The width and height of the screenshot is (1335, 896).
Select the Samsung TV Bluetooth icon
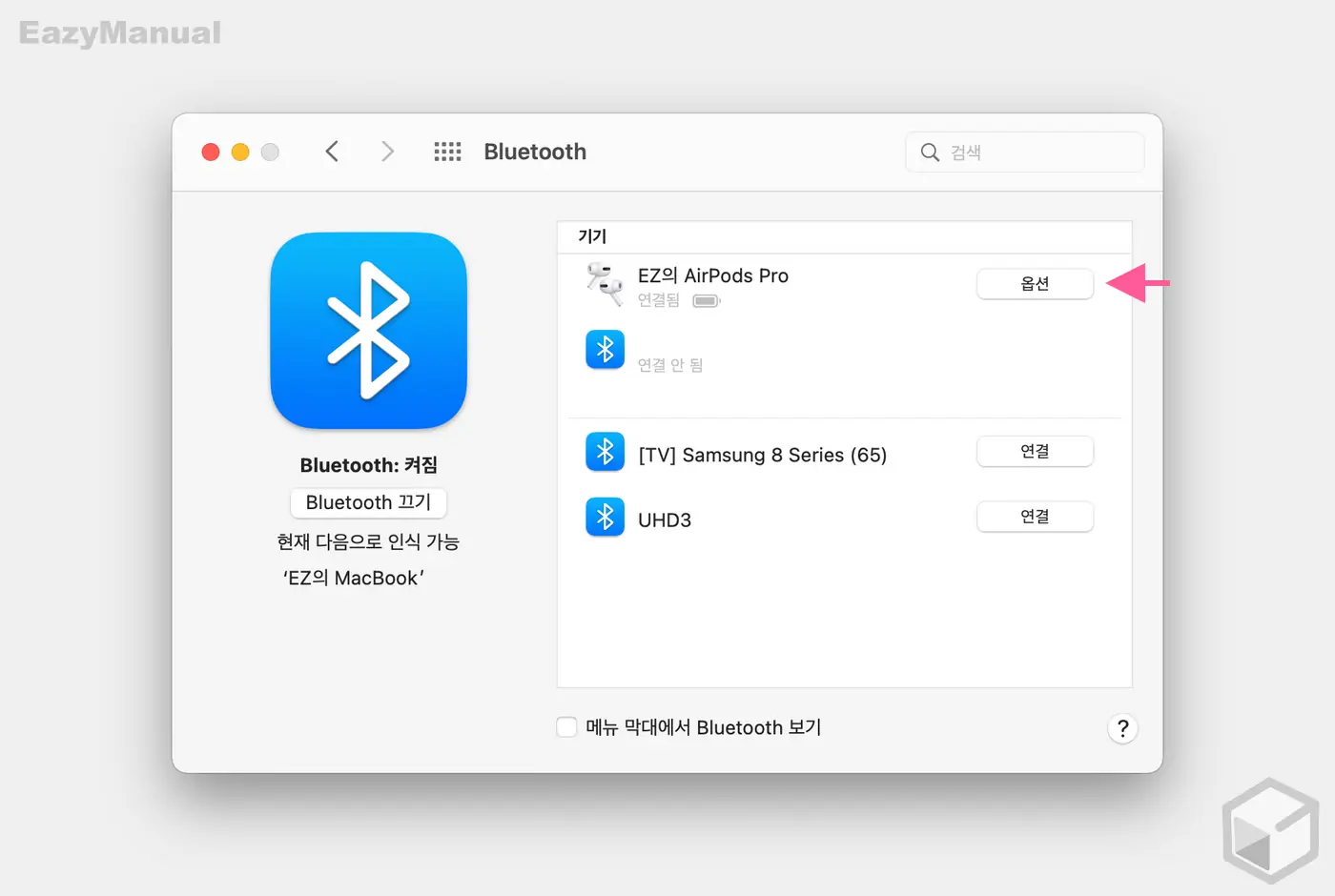point(605,453)
